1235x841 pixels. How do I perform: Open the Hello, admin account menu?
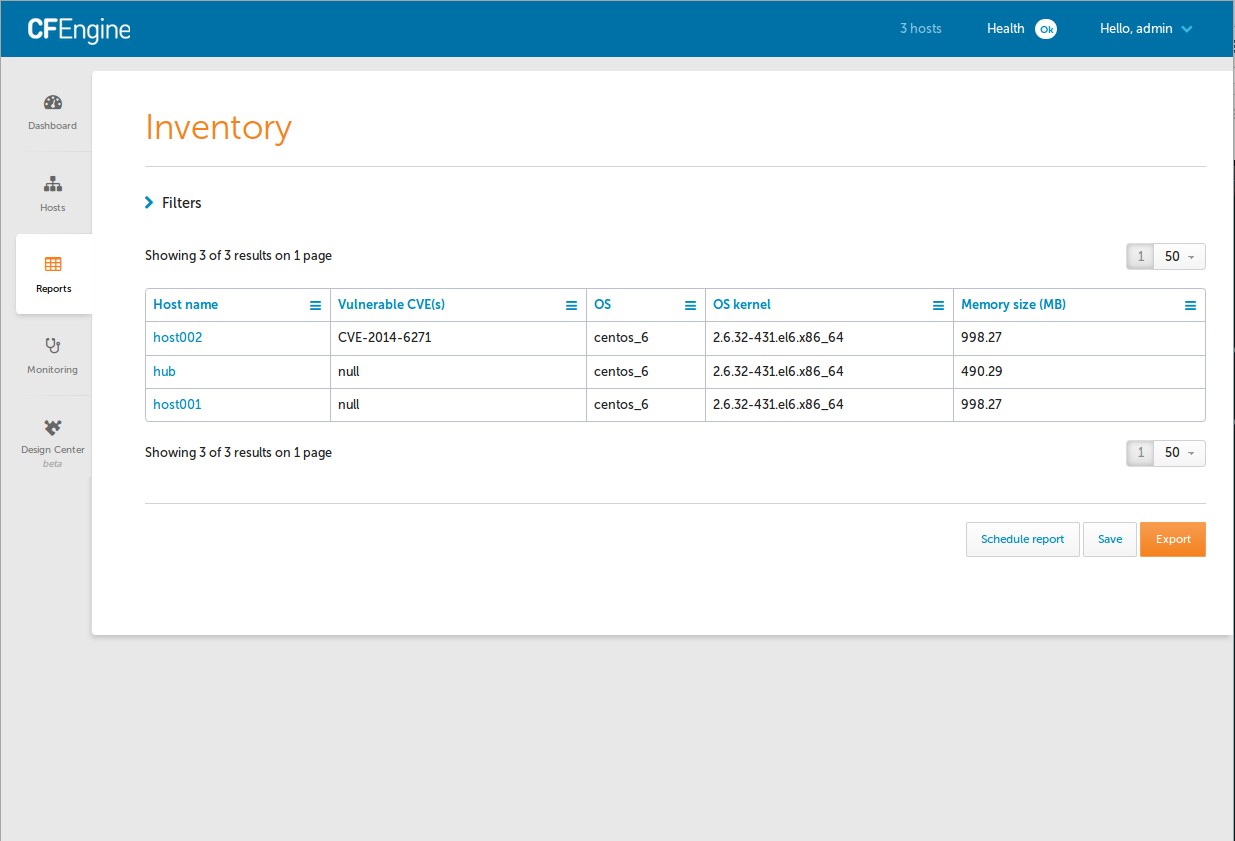click(x=1145, y=29)
